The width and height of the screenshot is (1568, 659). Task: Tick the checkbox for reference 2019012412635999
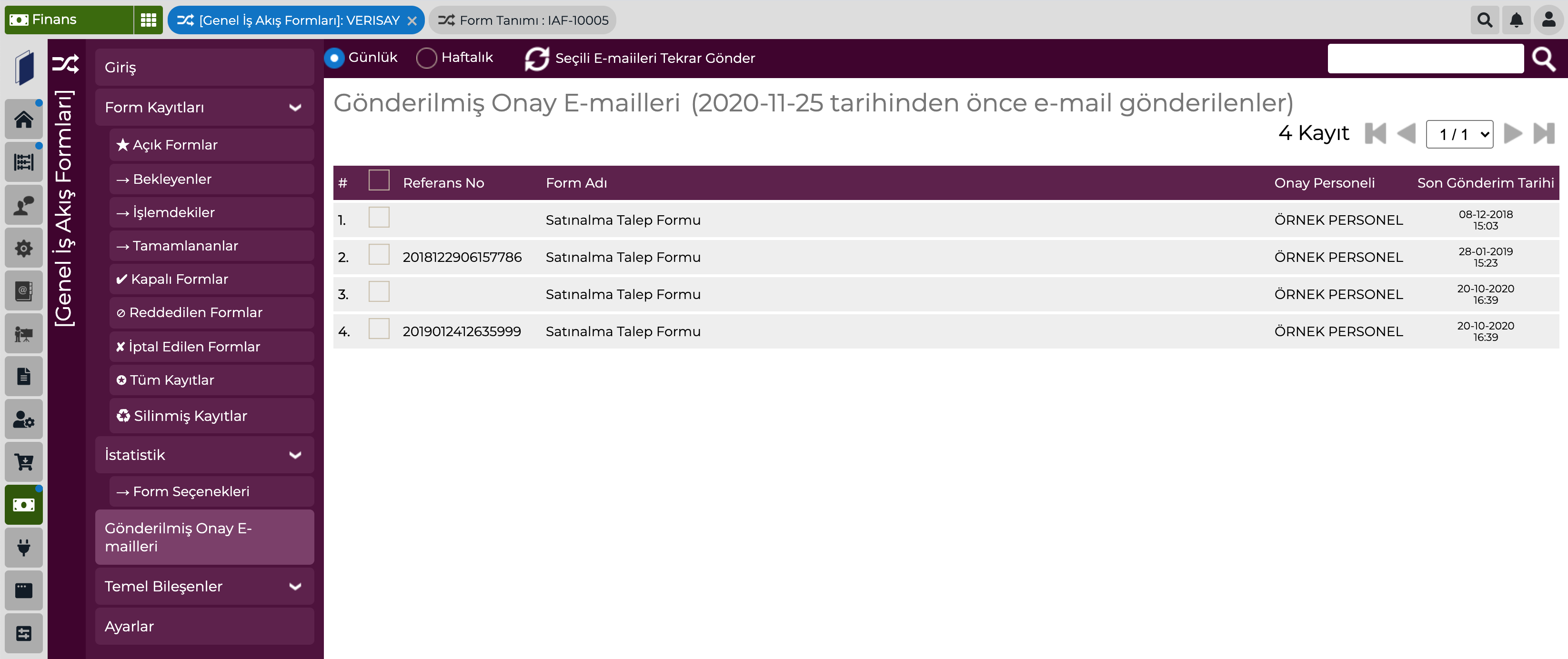click(x=379, y=329)
